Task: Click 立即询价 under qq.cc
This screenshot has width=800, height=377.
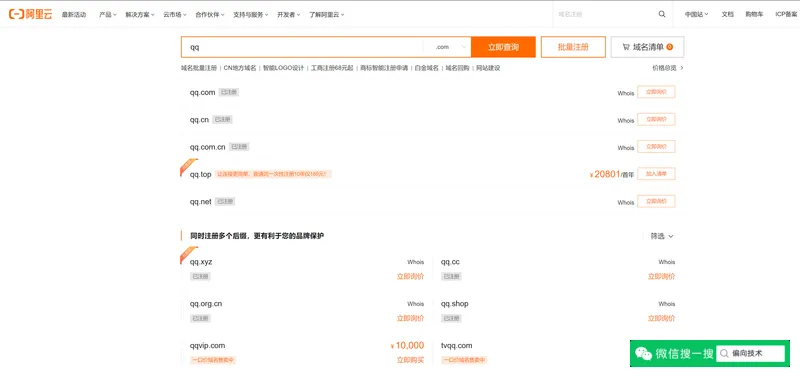Action: tap(661, 277)
